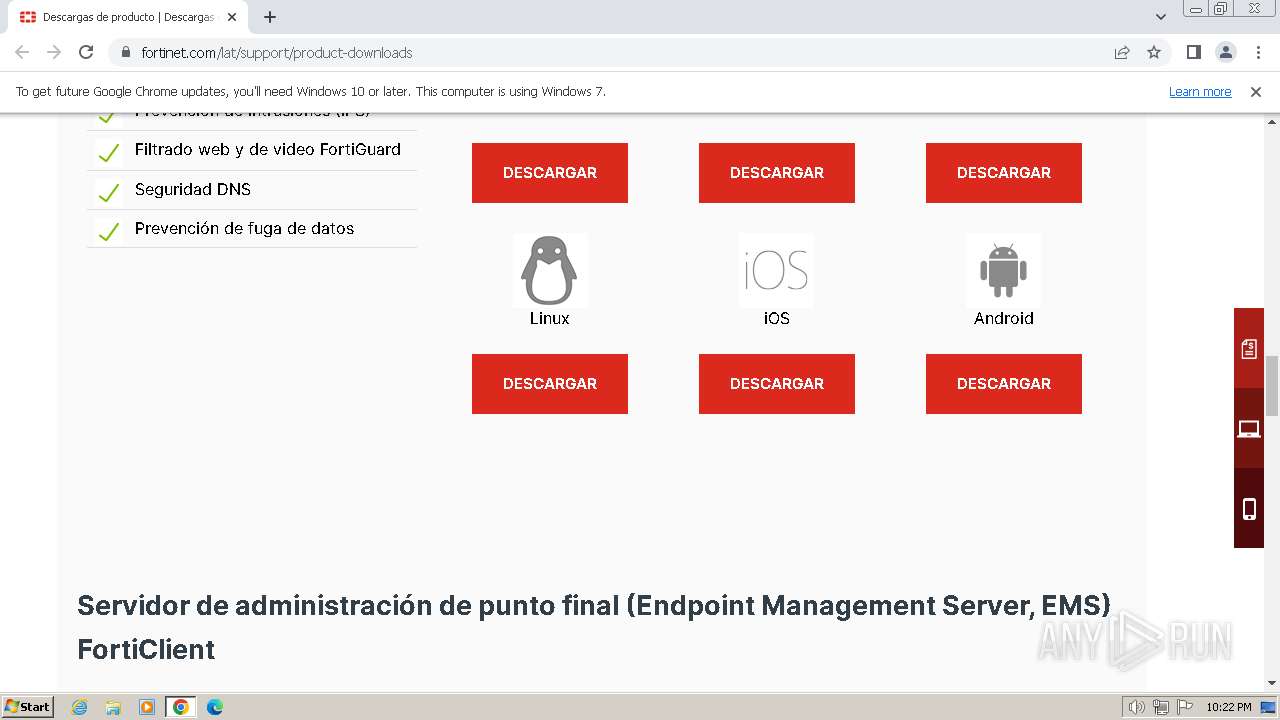Open a new tab with the plus button
The width and height of the screenshot is (1280, 720).
coord(270,17)
